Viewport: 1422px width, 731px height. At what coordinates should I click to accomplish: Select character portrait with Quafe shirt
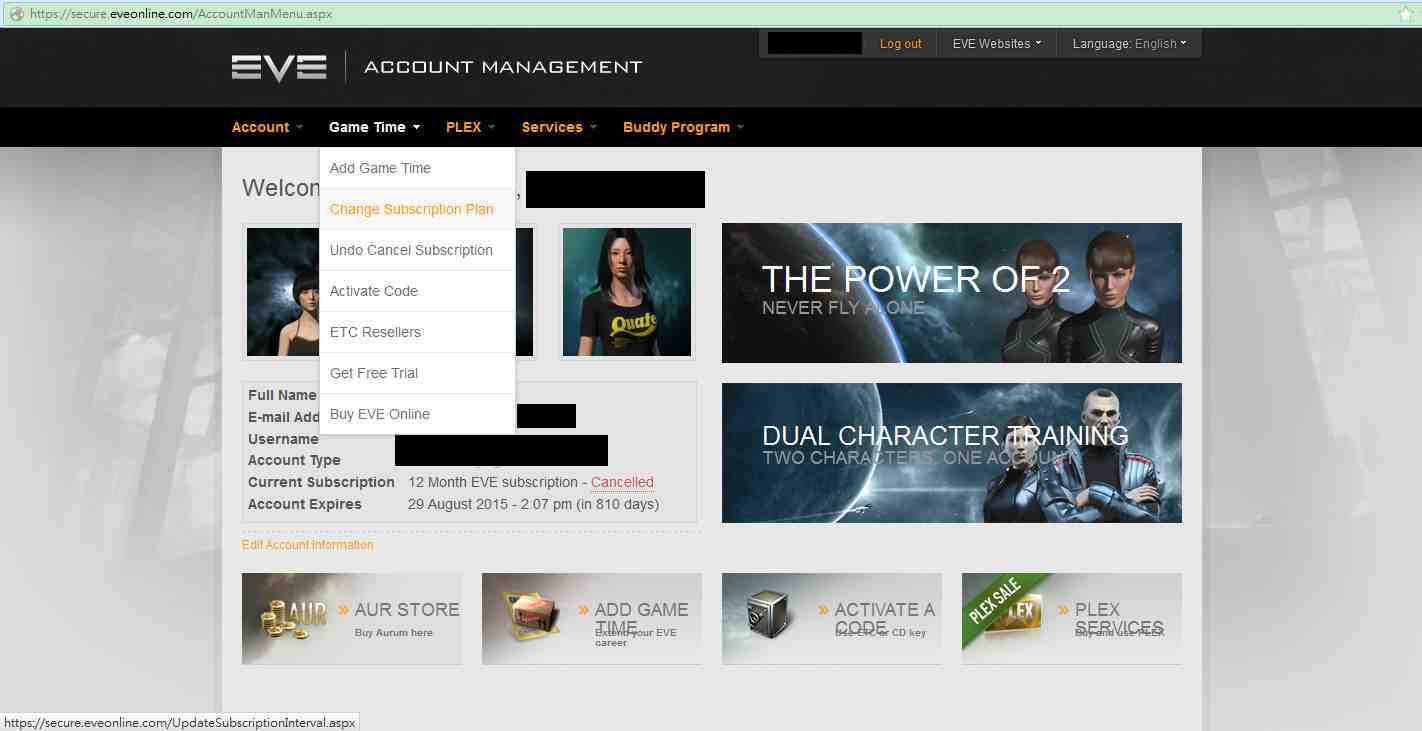[x=627, y=292]
